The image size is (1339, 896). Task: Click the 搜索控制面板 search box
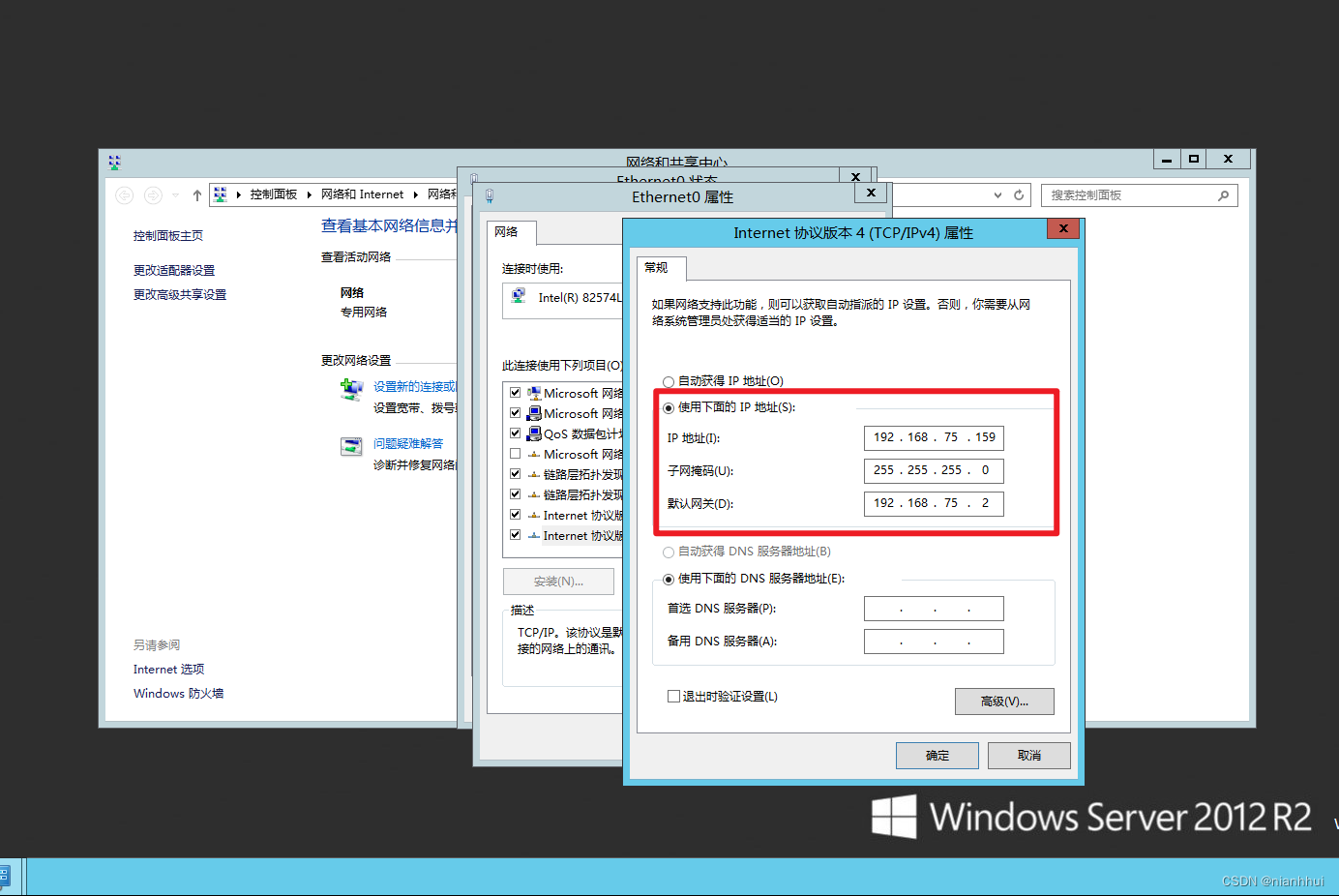[1139, 195]
